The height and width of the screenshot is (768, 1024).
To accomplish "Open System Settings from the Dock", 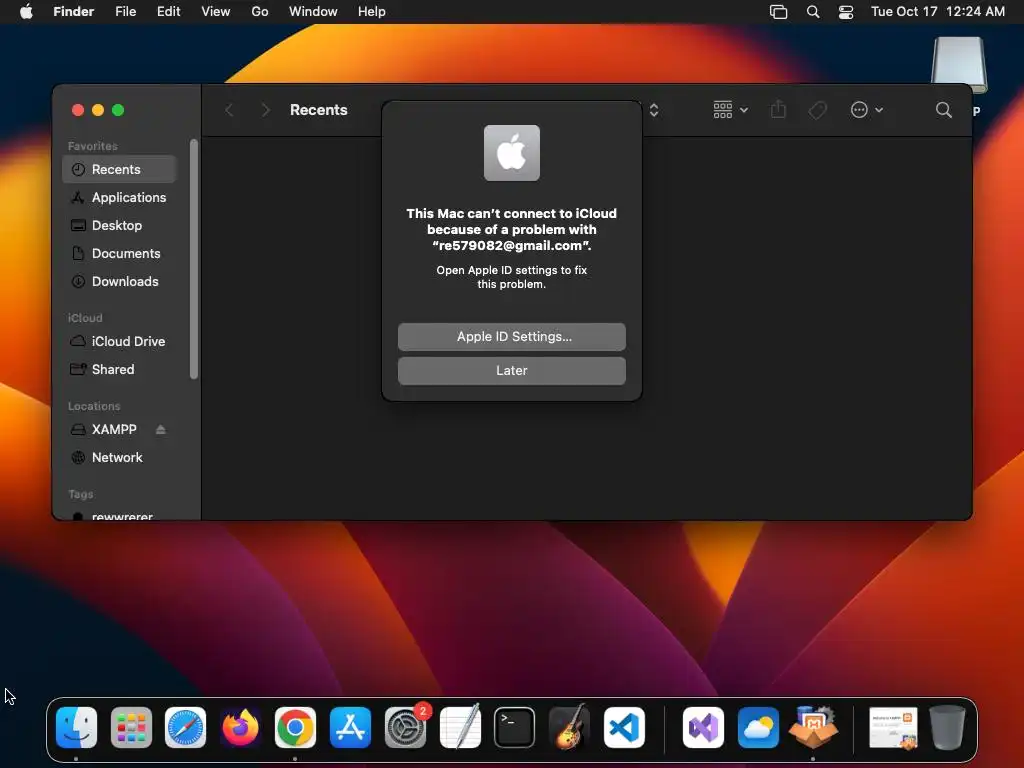I will (x=405, y=727).
